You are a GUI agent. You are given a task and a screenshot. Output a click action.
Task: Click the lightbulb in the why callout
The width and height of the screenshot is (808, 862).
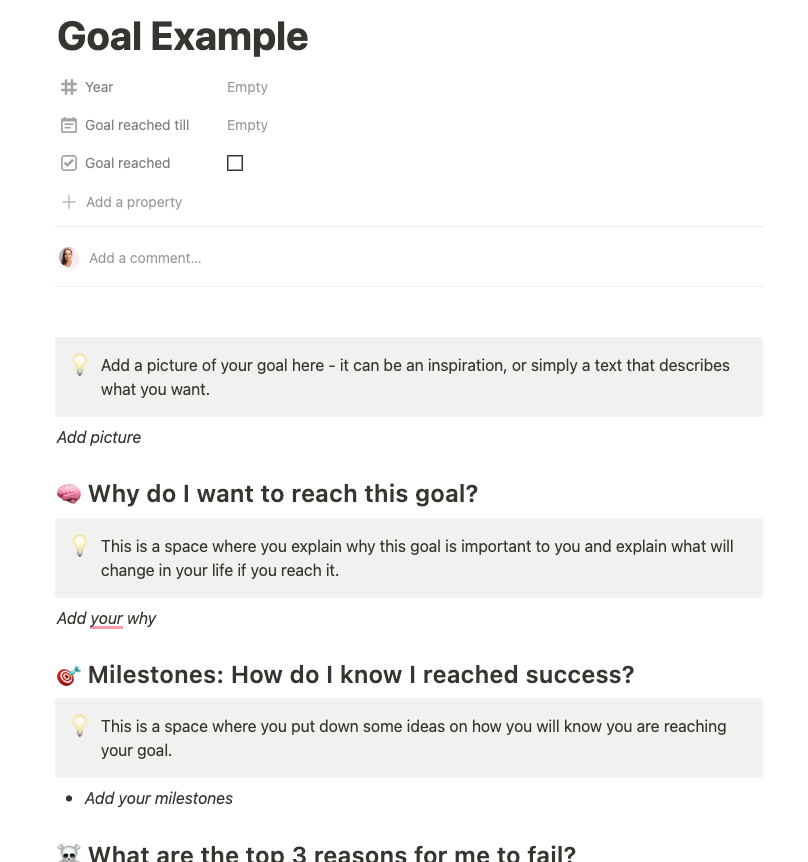pyautogui.click(x=80, y=547)
